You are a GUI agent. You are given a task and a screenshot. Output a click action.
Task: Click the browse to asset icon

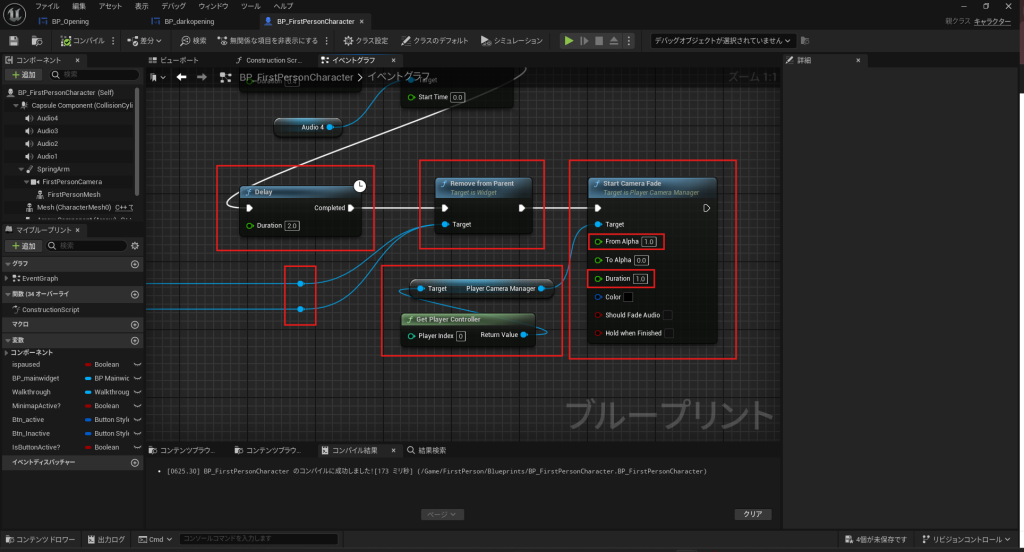(37, 41)
